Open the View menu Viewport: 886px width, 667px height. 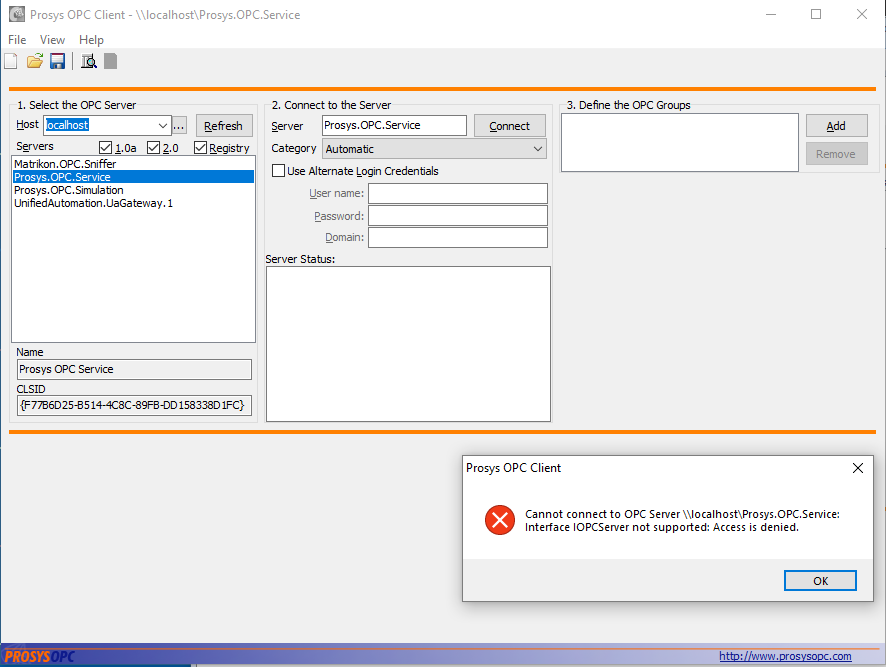[52, 40]
